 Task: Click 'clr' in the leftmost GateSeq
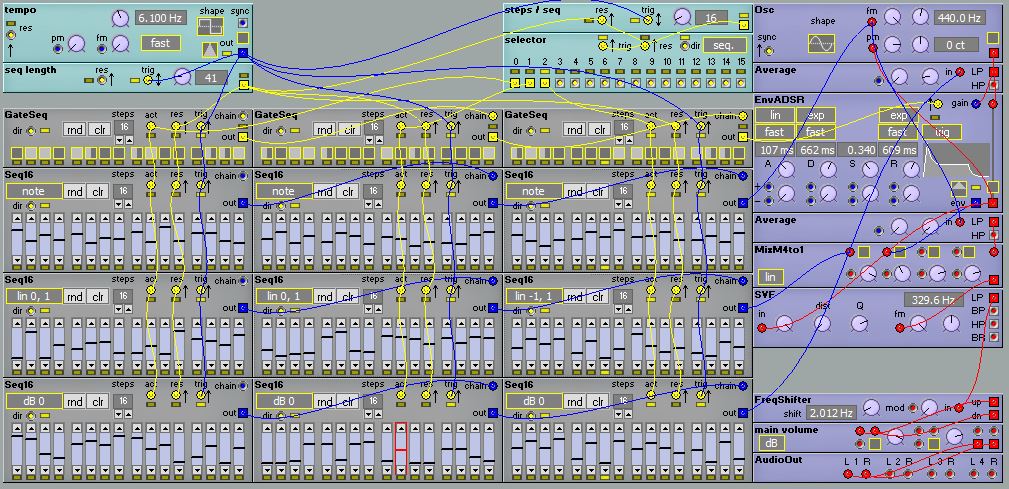click(x=98, y=129)
